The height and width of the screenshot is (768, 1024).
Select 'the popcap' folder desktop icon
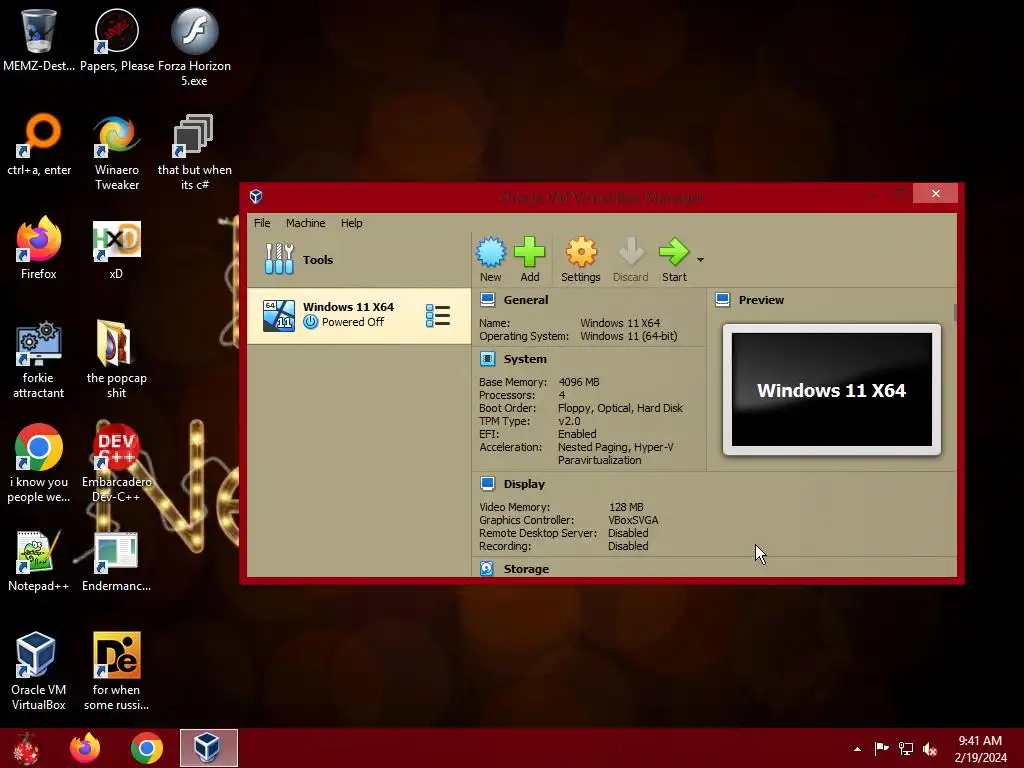pos(116,359)
